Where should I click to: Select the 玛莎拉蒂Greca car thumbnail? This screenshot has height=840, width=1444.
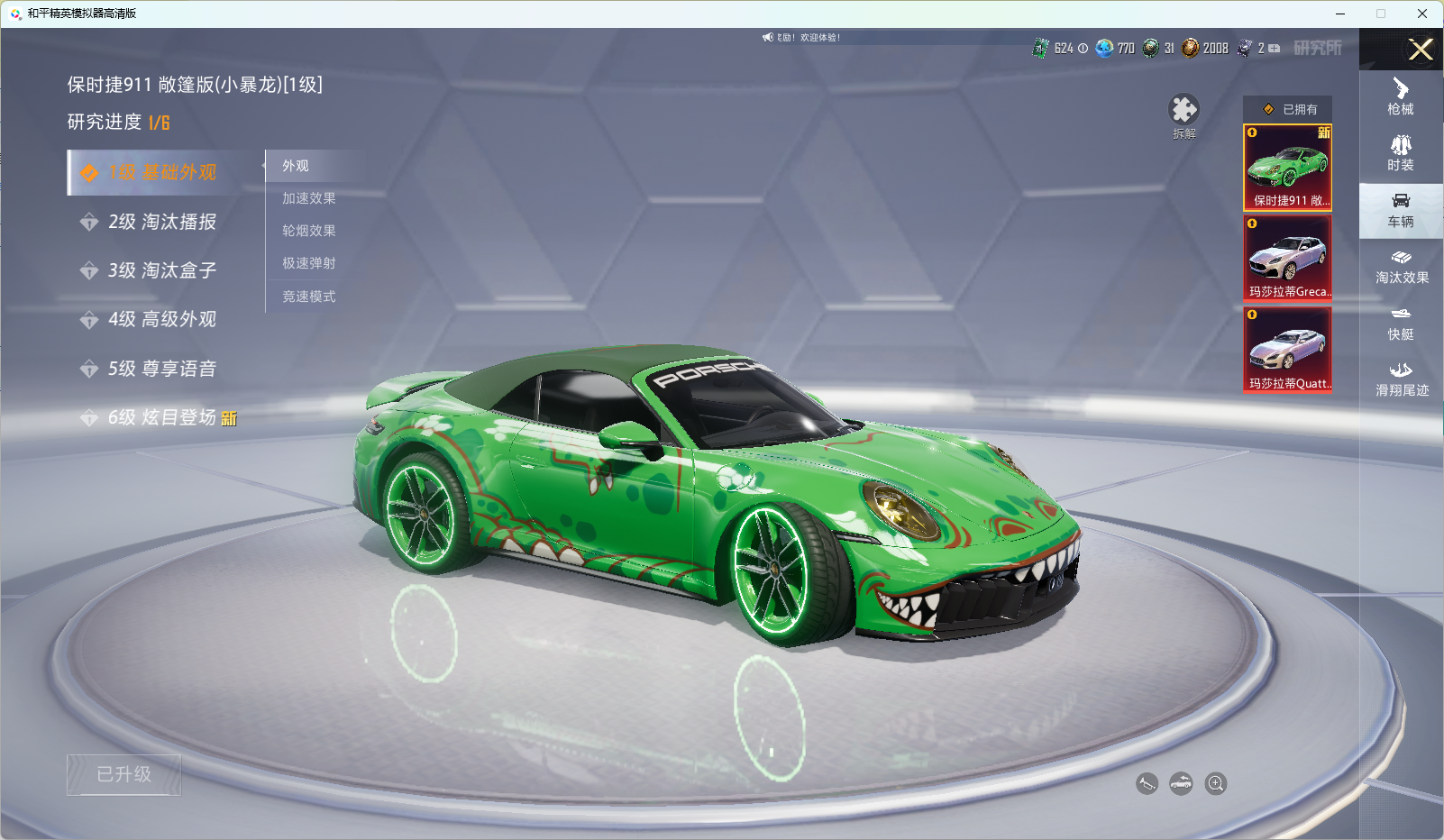[1287, 259]
